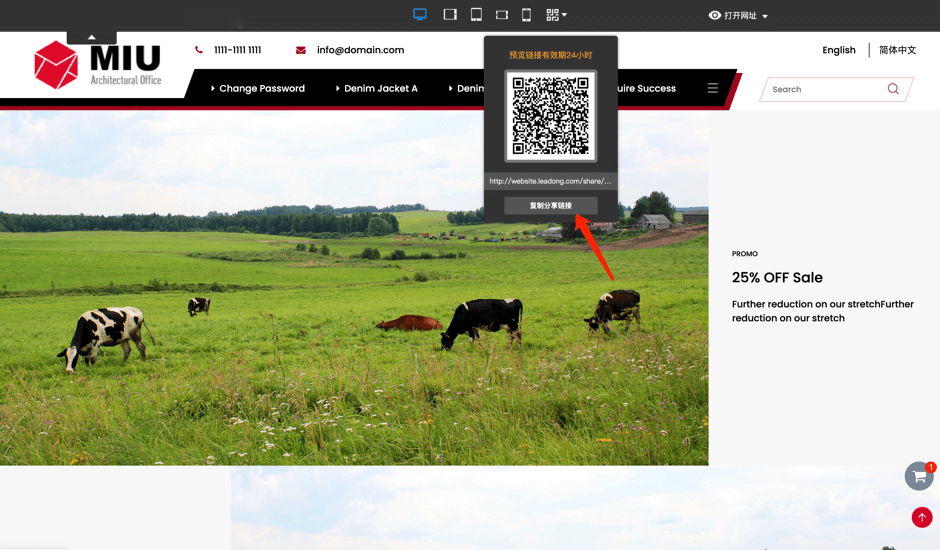Open the hamburger menu icon
This screenshot has height=550, width=940.
point(713,88)
